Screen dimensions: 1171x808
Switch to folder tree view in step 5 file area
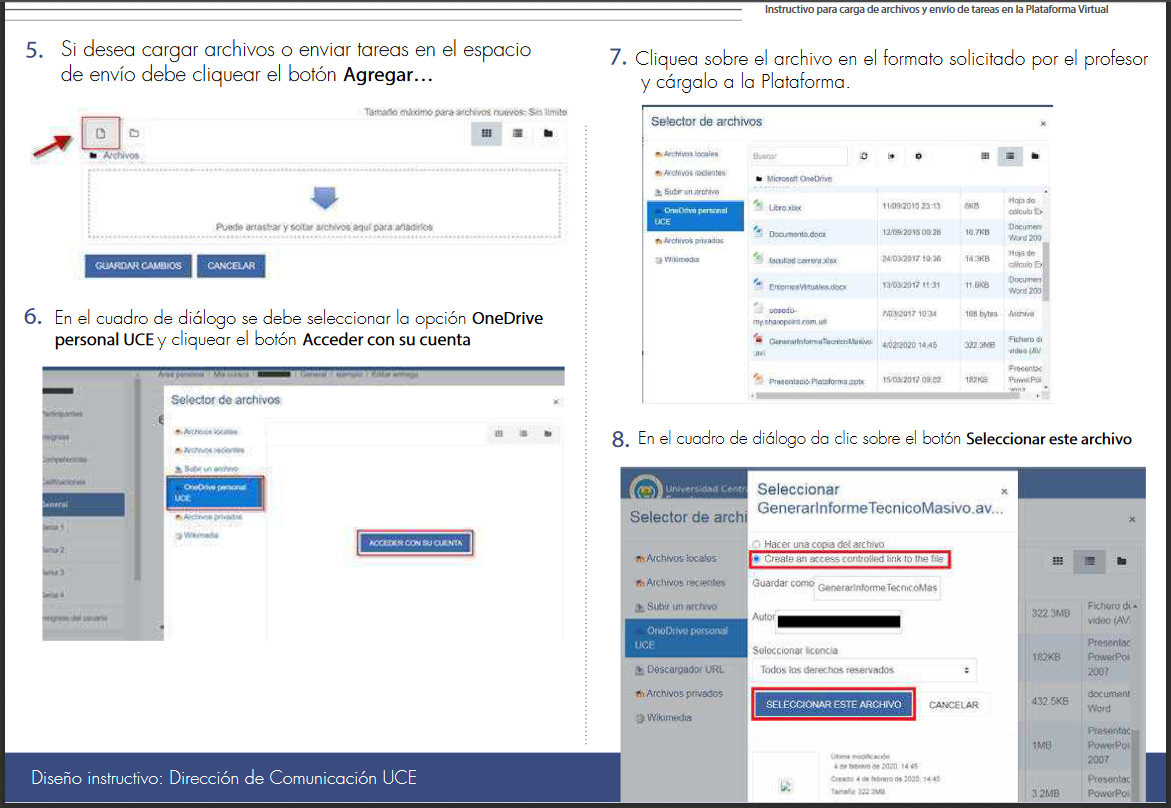click(548, 133)
